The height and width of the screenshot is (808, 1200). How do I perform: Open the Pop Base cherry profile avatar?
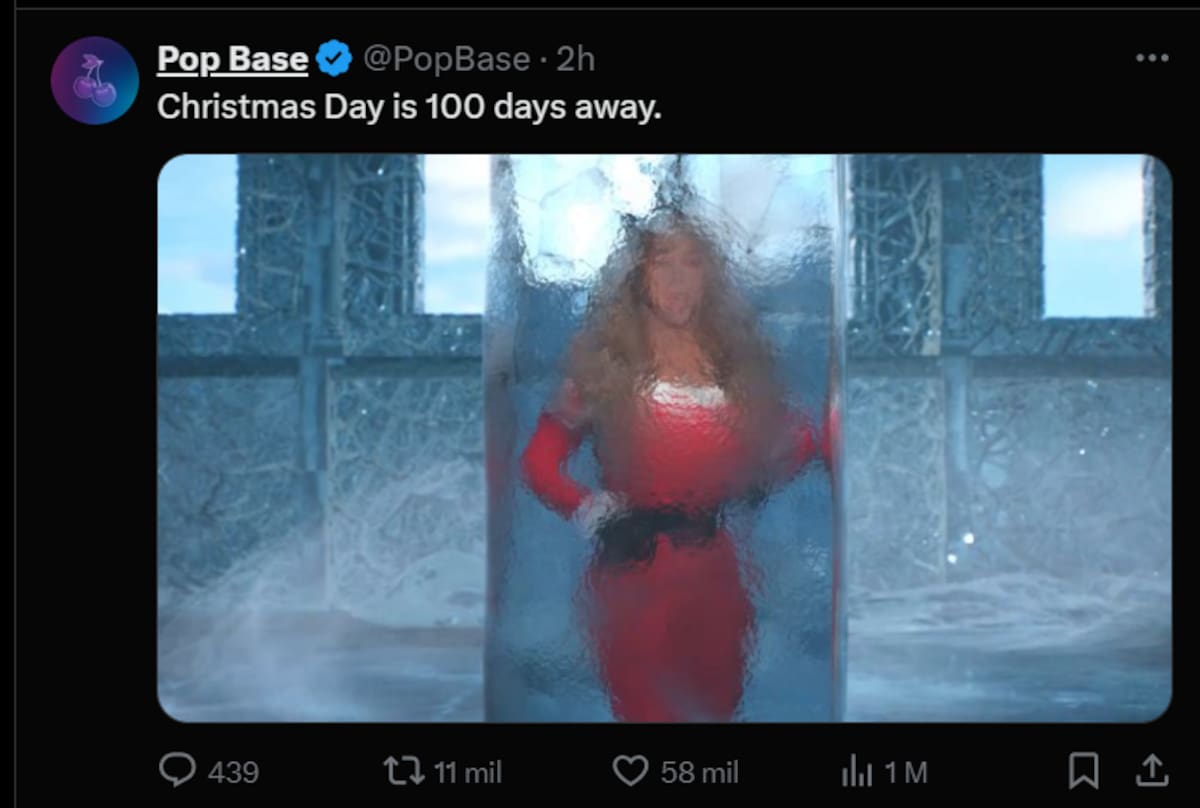(94, 80)
